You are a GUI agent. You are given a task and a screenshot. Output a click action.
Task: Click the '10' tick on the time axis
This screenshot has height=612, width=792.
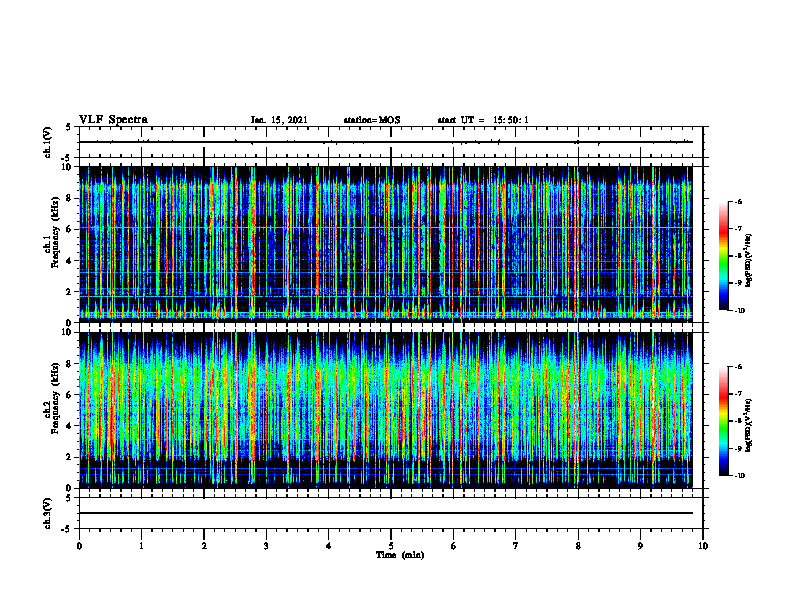click(x=703, y=546)
